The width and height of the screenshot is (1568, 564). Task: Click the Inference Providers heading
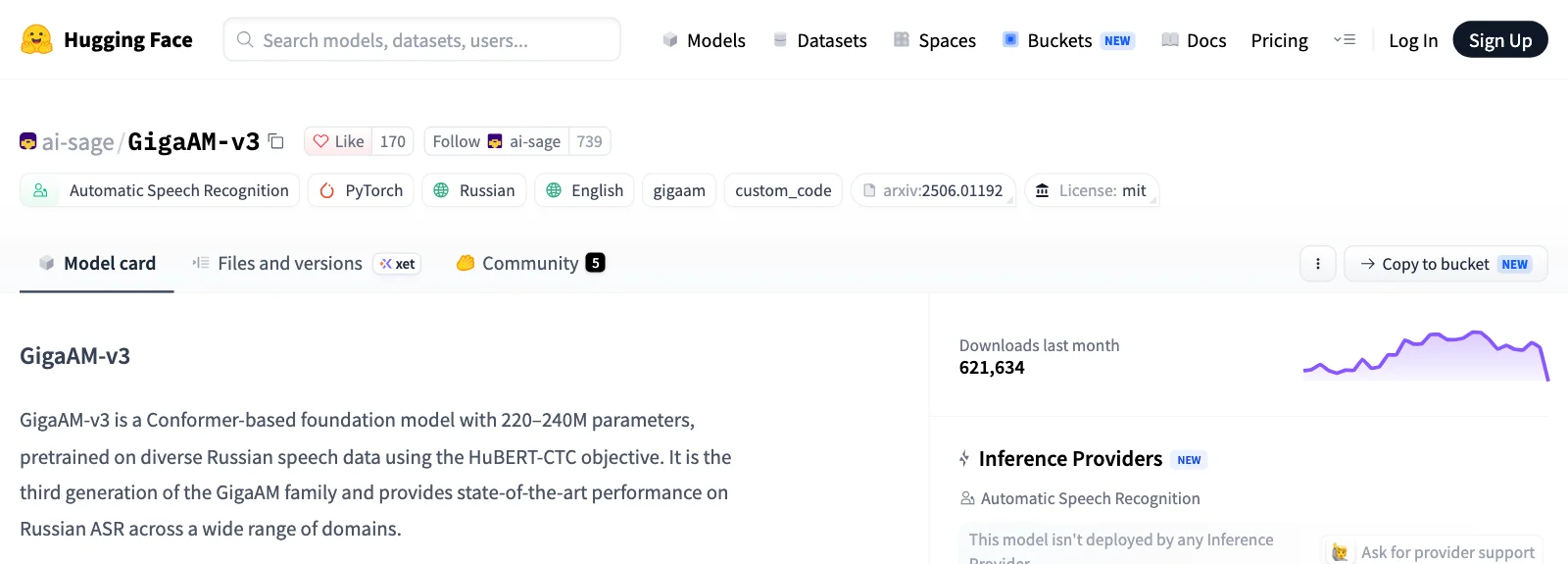click(1070, 459)
